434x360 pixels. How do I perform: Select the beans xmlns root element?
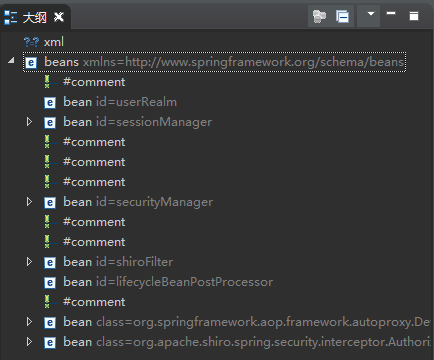pos(214,62)
